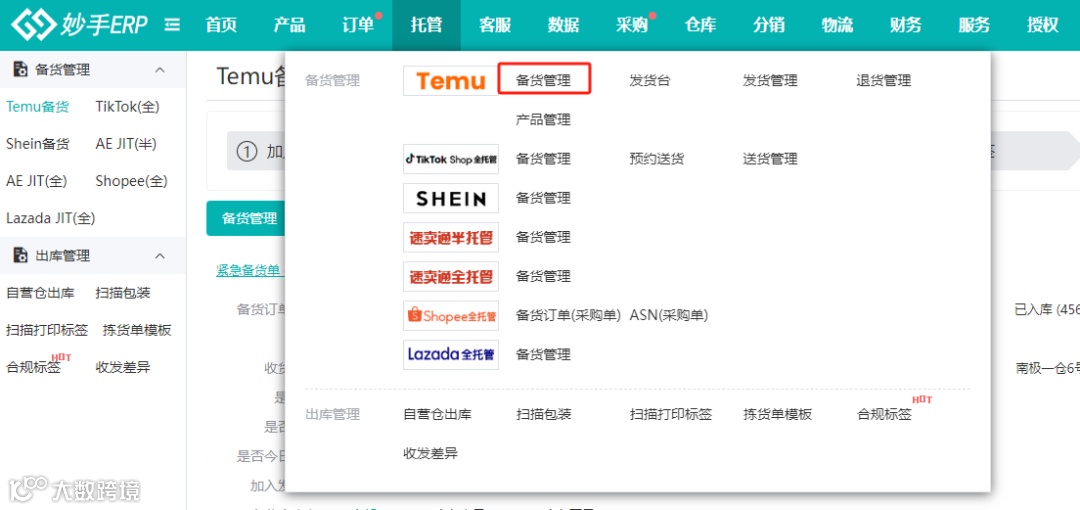Open TikTok 送货管理 link

(x=770, y=159)
